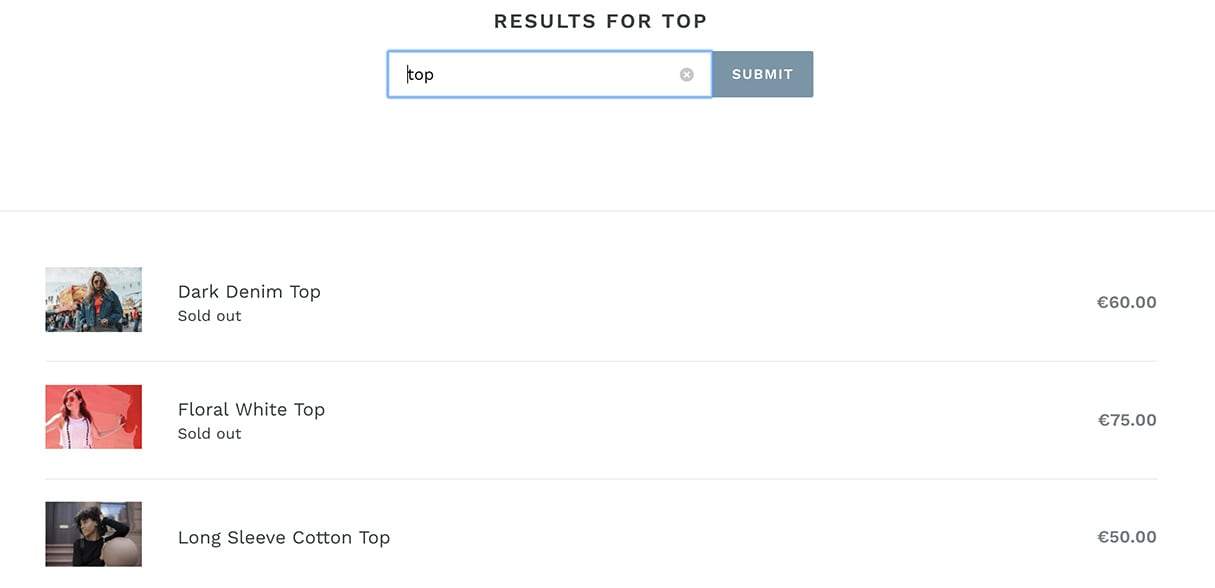Open the Long Sleeve Cotton Top product link
Screen dimensions: 1215x588
tap(283, 537)
